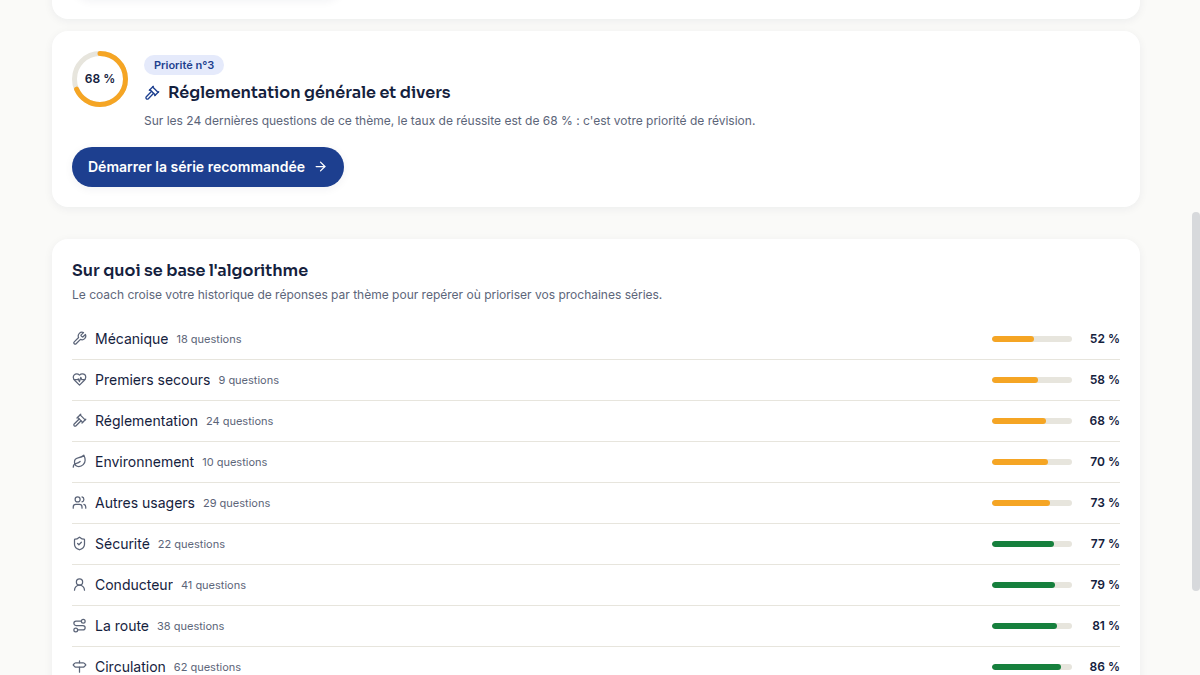Click the 81 % value for La route

coord(1106,626)
